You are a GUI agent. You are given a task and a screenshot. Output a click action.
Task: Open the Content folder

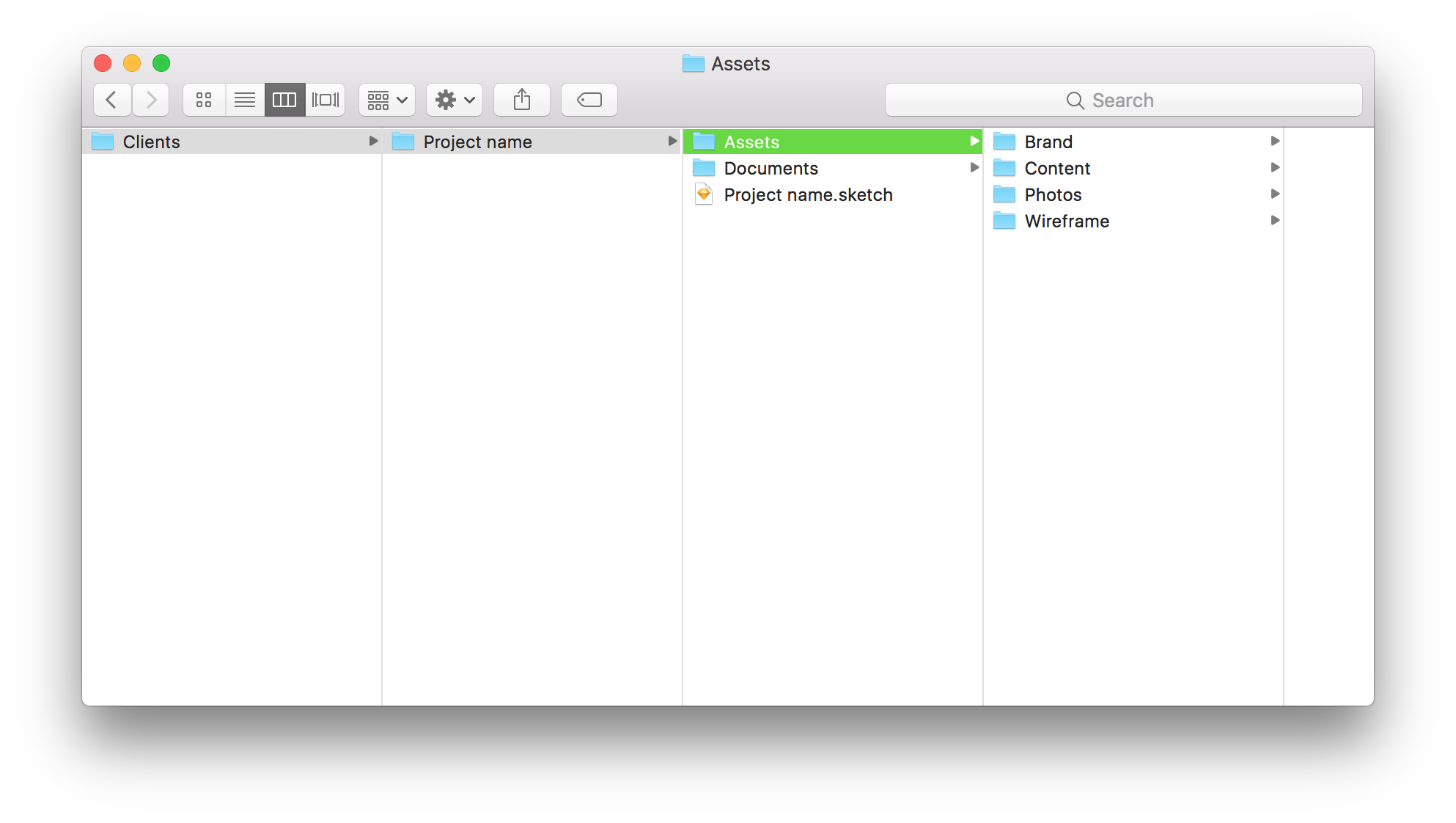1057,168
